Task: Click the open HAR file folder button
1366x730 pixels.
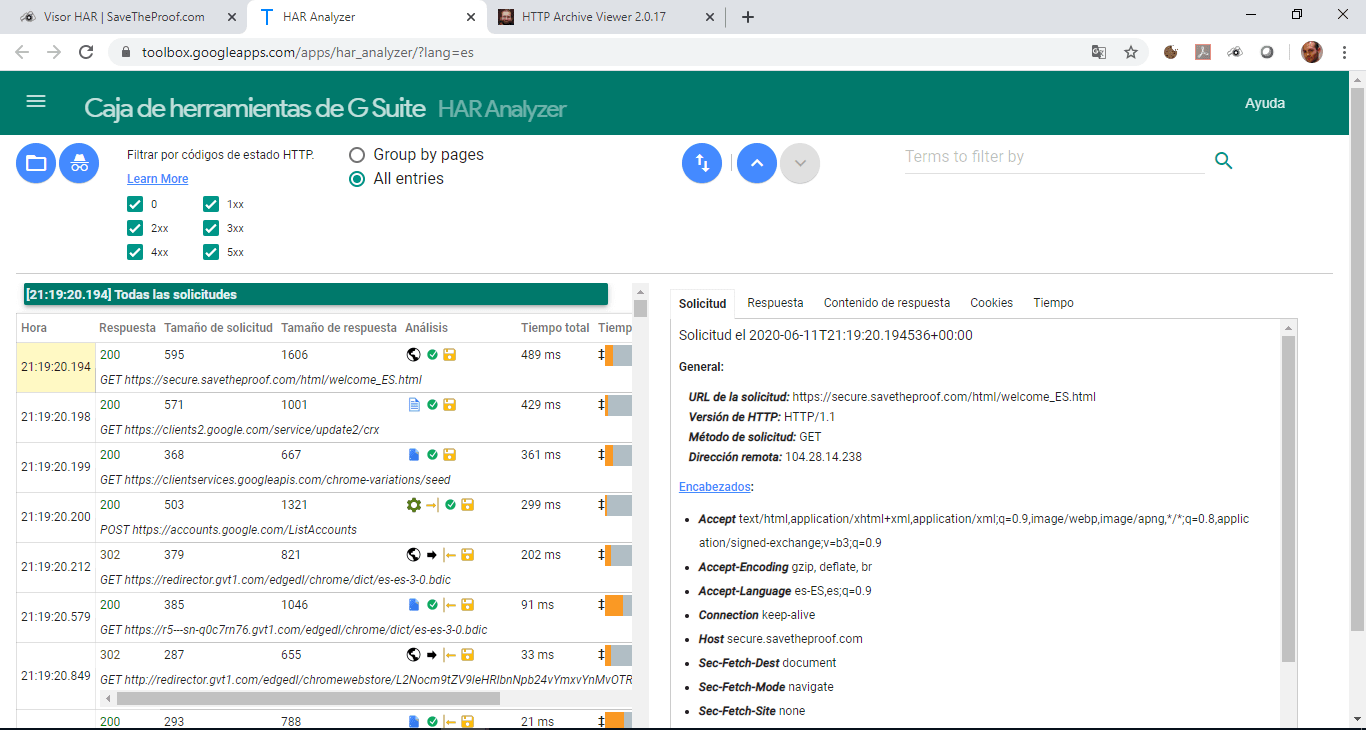Action: (36, 163)
